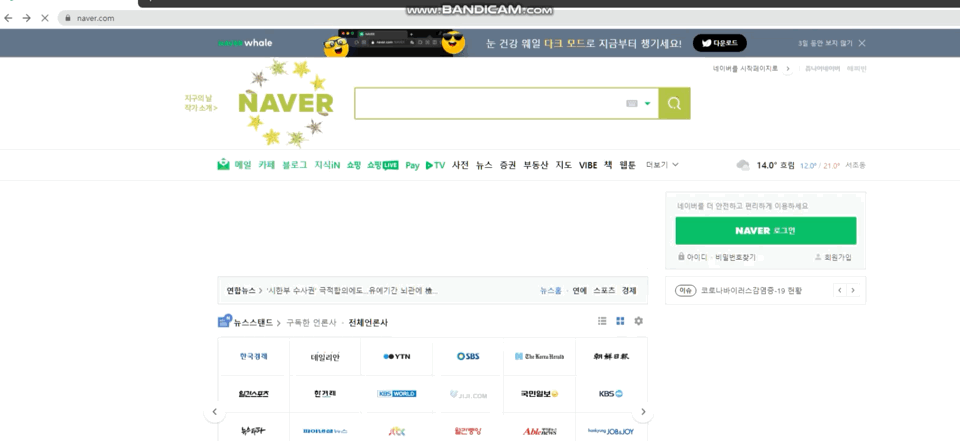The width and height of the screenshot is (960, 441).
Task: Click the NAVER logo
Action: pyautogui.click(x=286, y=103)
